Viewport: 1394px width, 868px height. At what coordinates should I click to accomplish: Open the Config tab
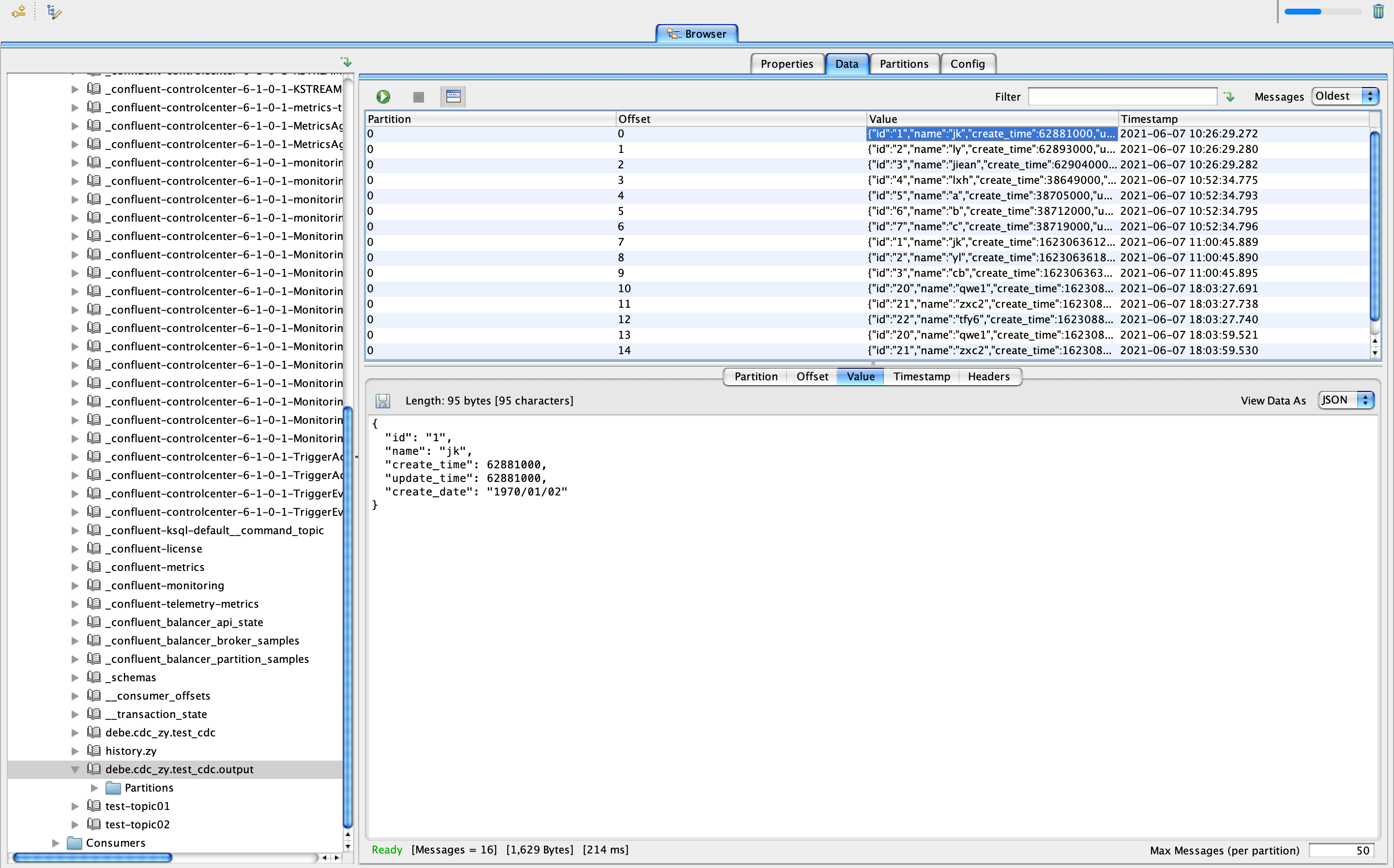[x=968, y=64]
